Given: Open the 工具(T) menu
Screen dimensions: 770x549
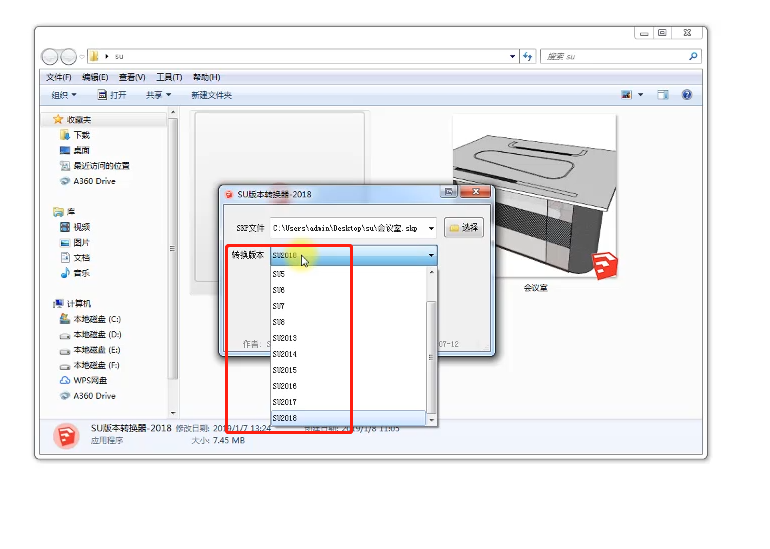Looking at the screenshot, I should click(169, 77).
